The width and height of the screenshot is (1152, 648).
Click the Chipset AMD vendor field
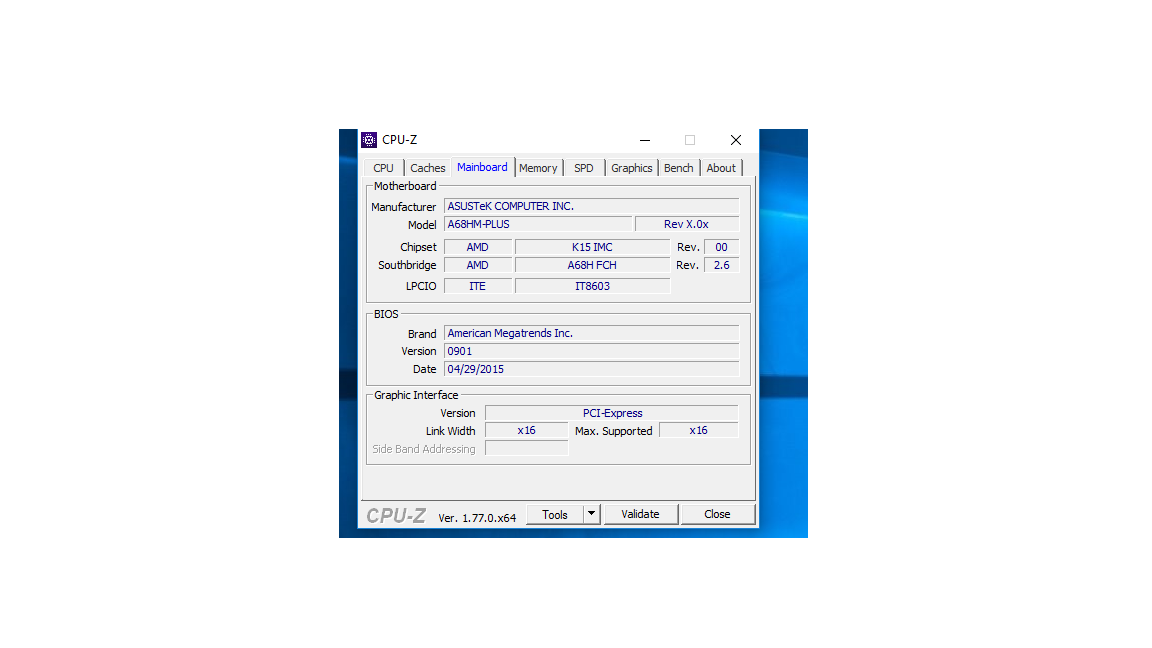(478, 247)
